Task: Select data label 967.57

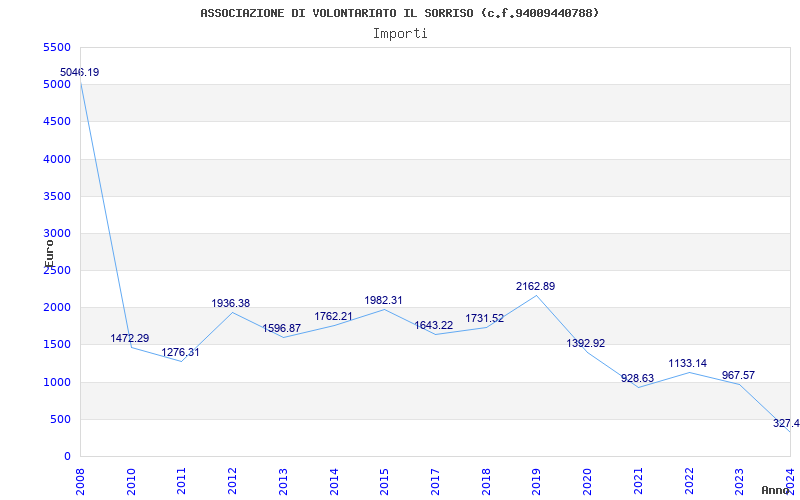Action: coord(738,376)
